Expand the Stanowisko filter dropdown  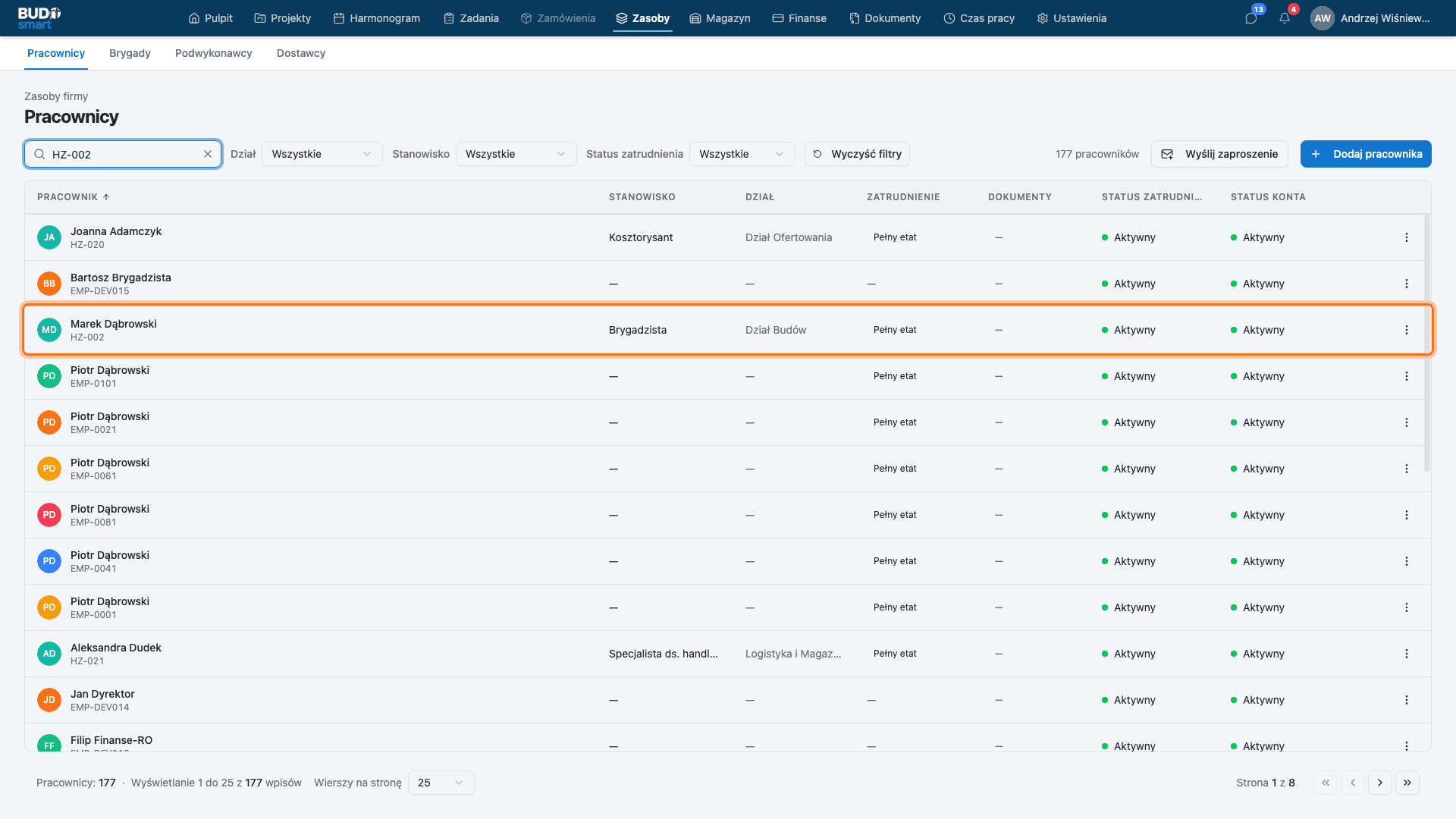(516, 154)
